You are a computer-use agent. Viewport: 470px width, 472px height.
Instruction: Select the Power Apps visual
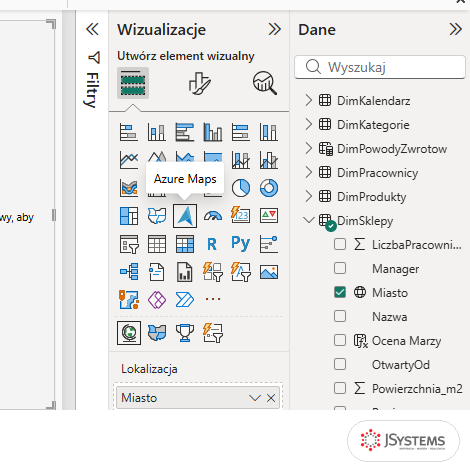pos(157,300)
